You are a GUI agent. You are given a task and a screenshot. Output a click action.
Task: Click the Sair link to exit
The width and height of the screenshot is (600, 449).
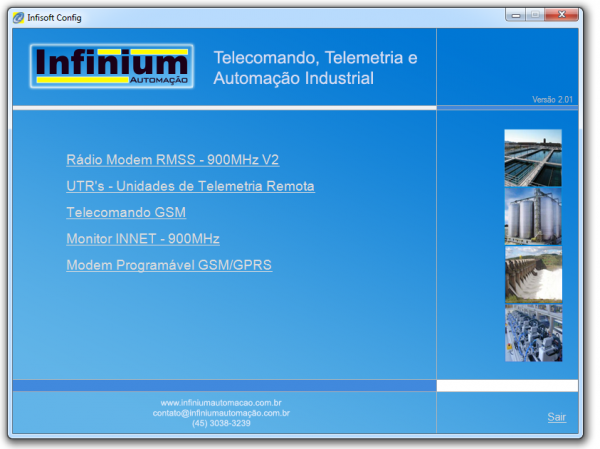556,417
